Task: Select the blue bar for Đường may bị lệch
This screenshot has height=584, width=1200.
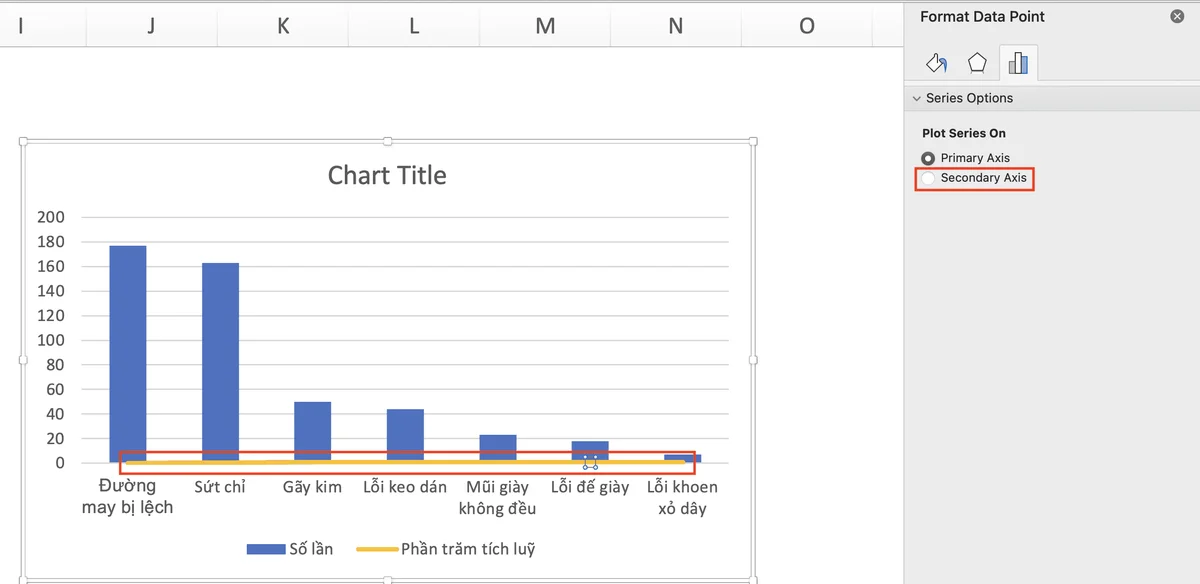Action: 128,354
